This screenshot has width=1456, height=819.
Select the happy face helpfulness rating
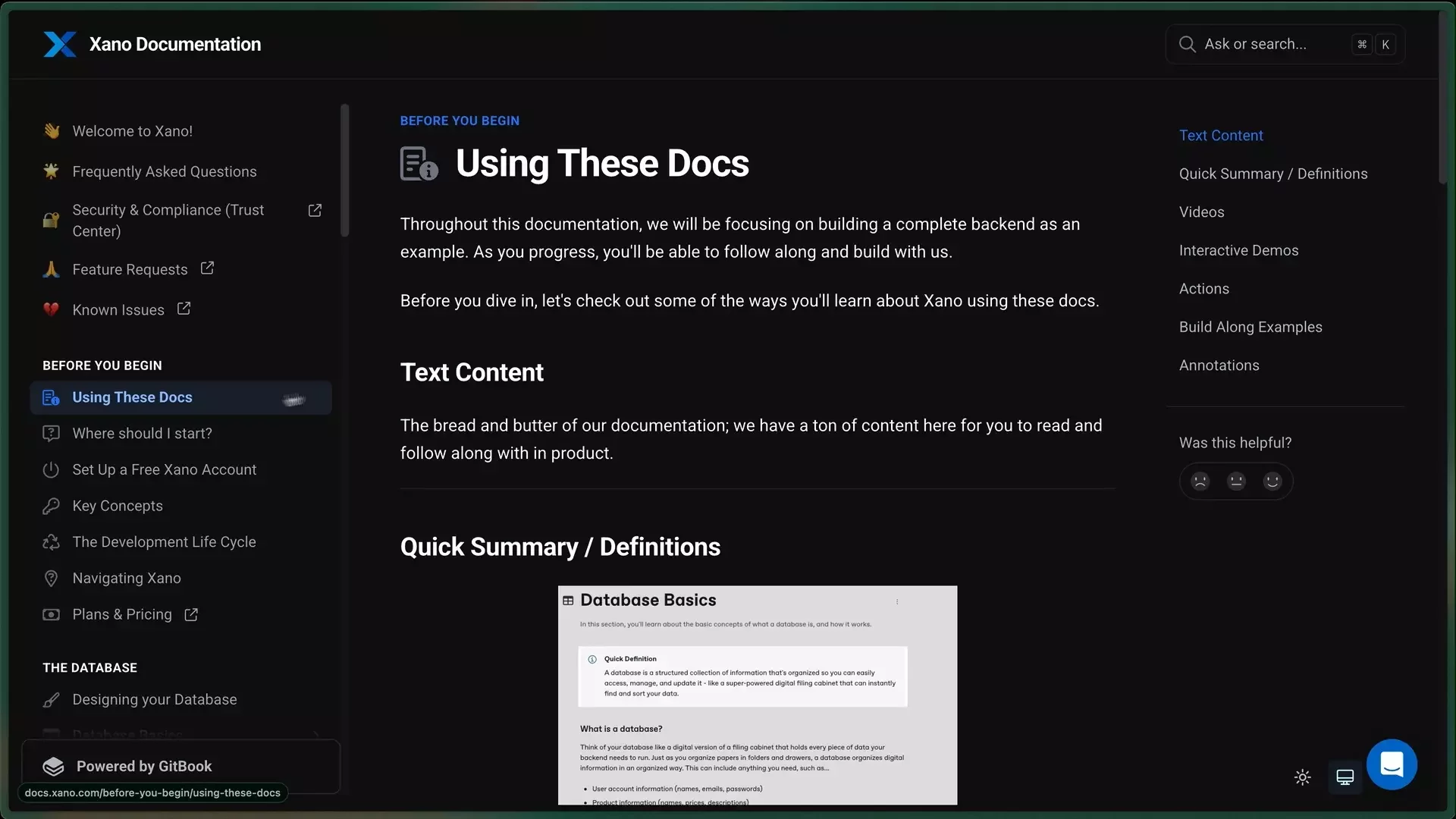click(x=1272, y=481)
